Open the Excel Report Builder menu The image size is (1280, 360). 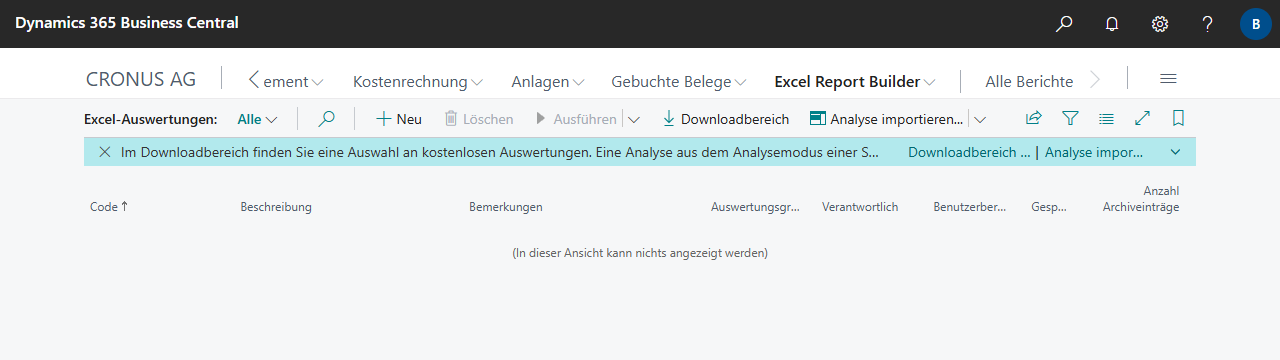tap(855, 81)
